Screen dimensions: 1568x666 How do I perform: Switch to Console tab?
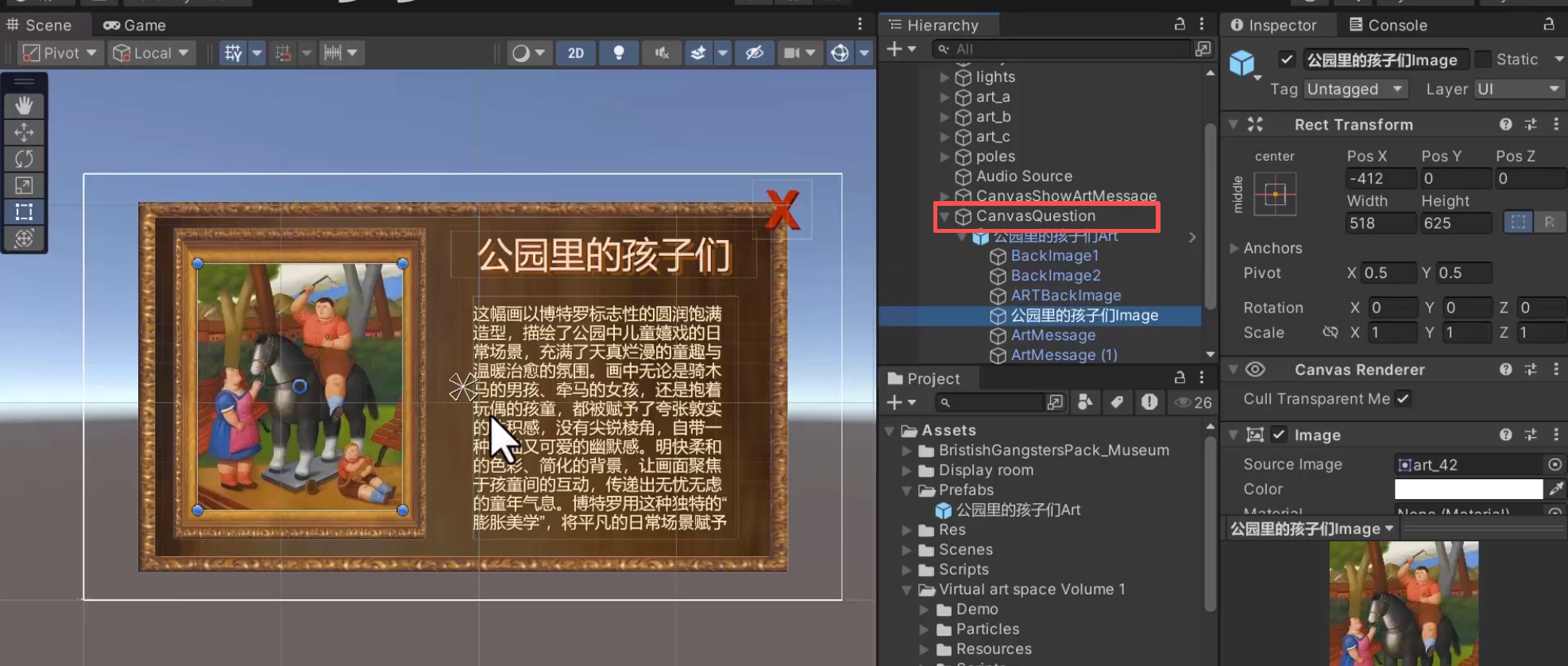(x=1388, y=25)
